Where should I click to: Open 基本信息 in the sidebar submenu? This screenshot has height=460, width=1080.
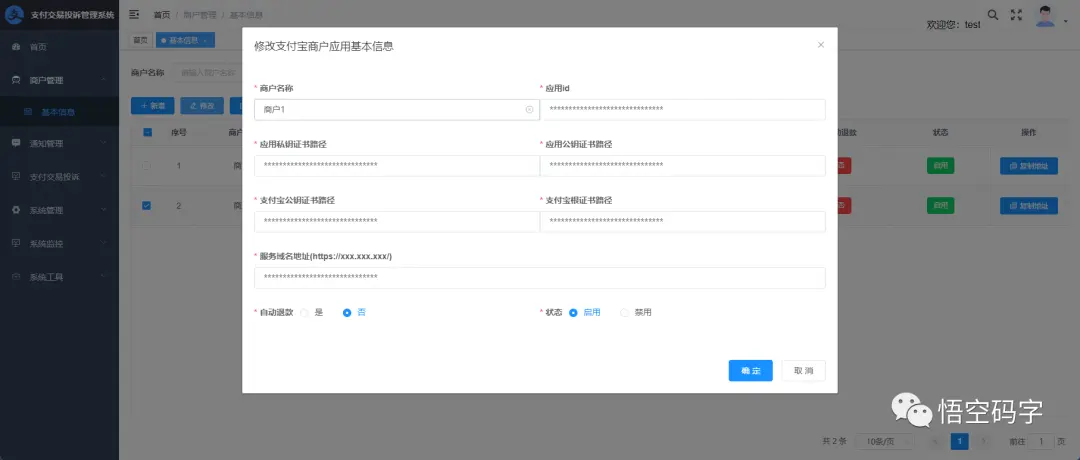(x=59, y=112)
